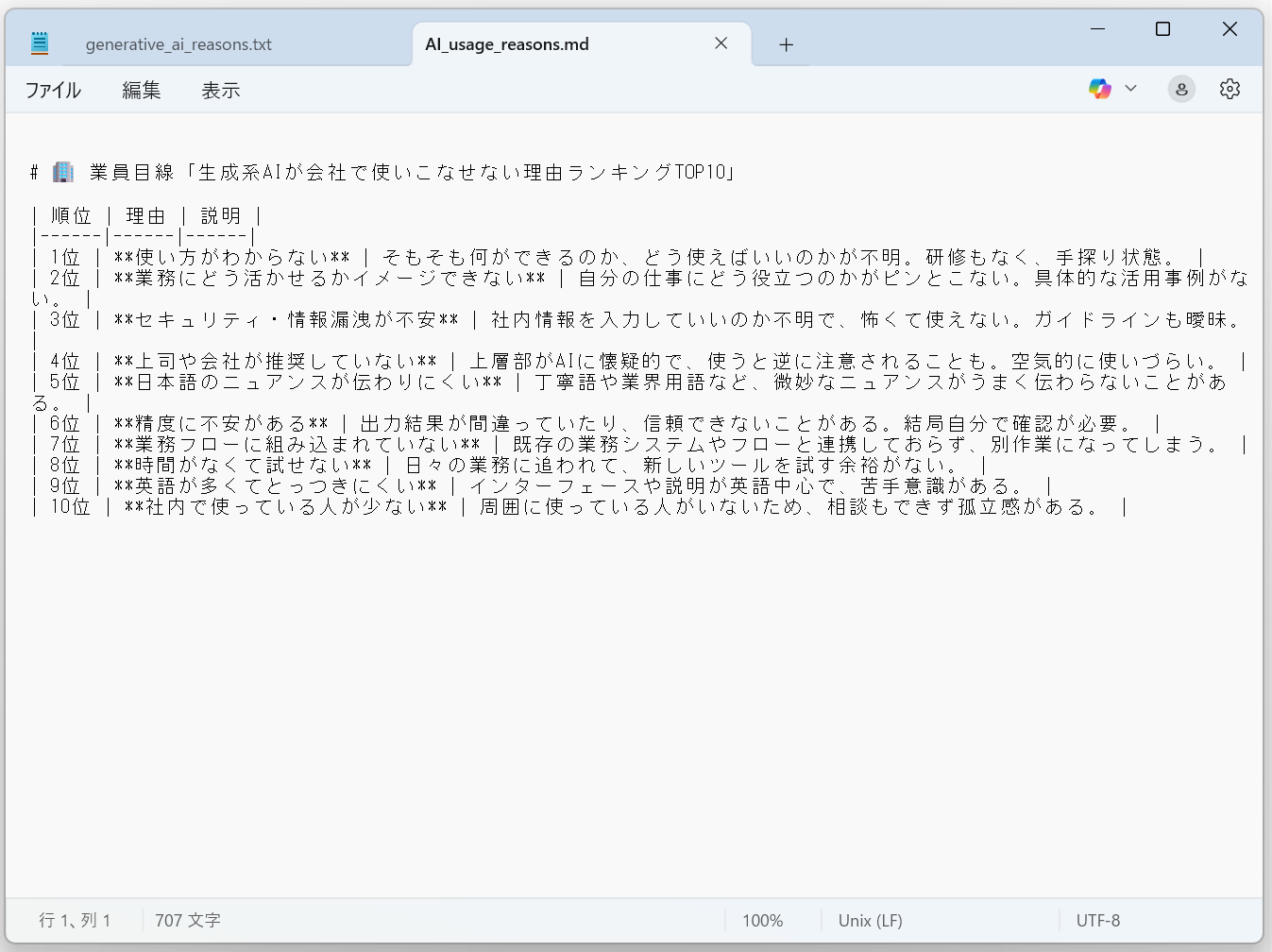Expand the Copilot dropdown chevron
This screenshot has width=1272, height=952.
tap(1130, 89)
